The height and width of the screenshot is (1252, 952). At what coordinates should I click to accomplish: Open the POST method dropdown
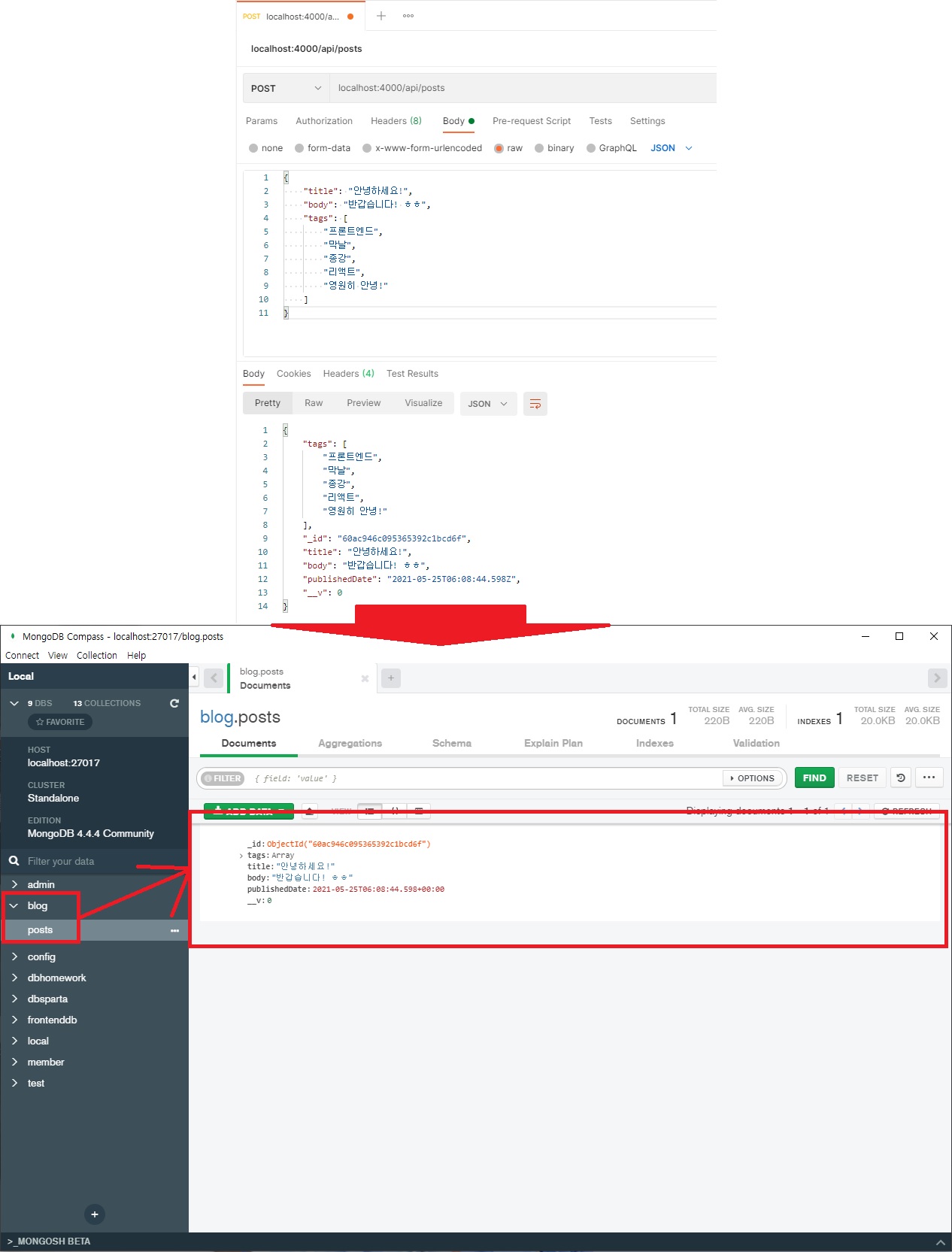coord(287,88)
